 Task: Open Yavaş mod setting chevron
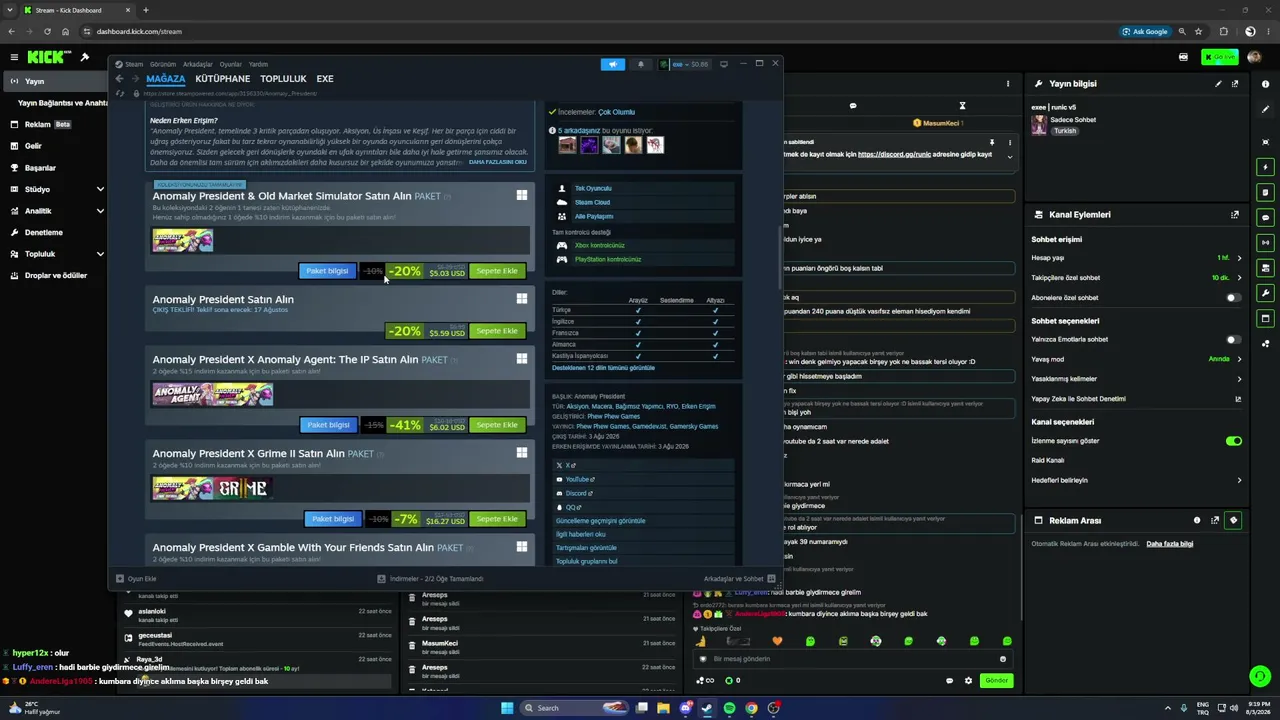1240,359
